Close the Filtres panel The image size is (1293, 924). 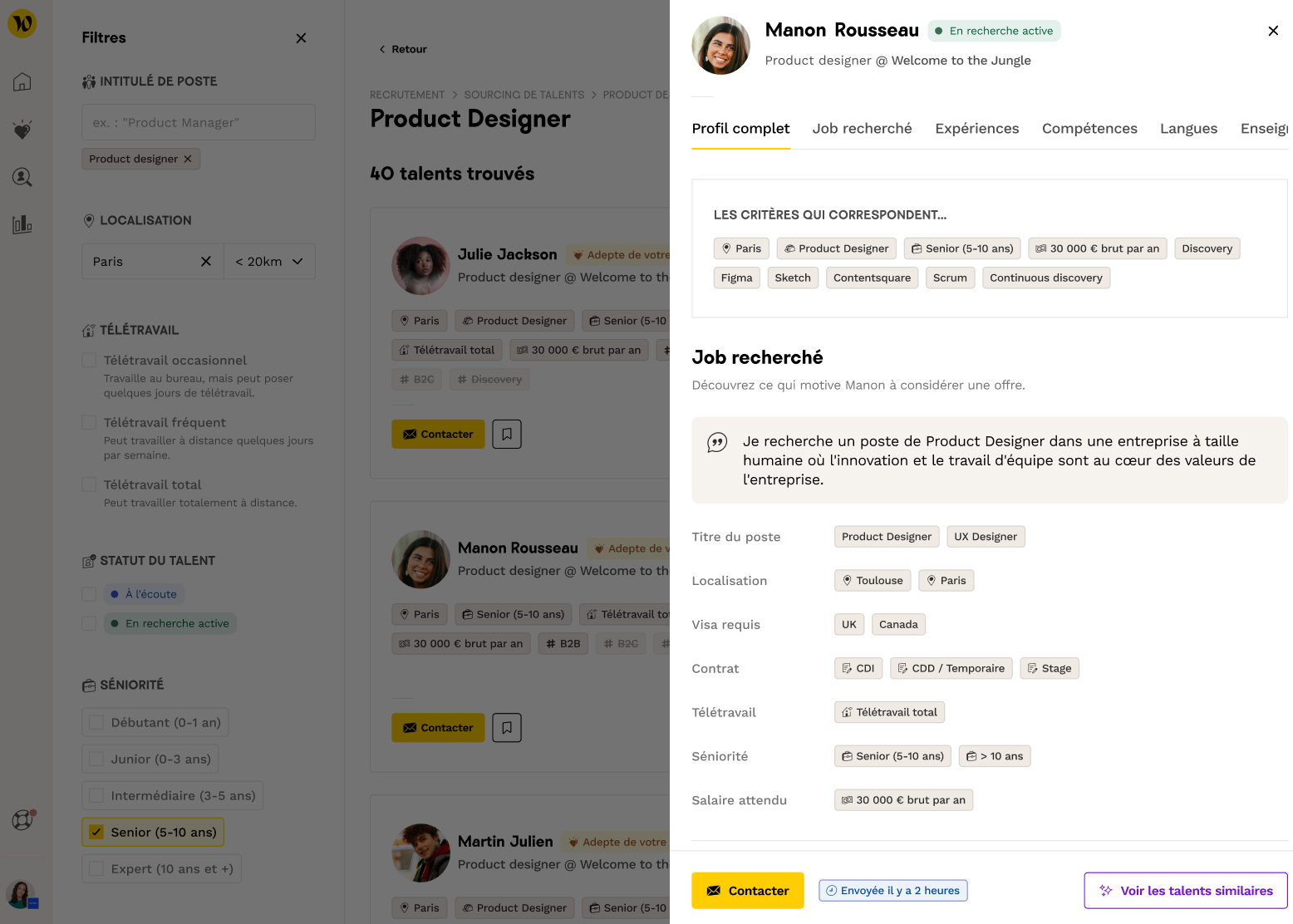[x=301, y=38]
